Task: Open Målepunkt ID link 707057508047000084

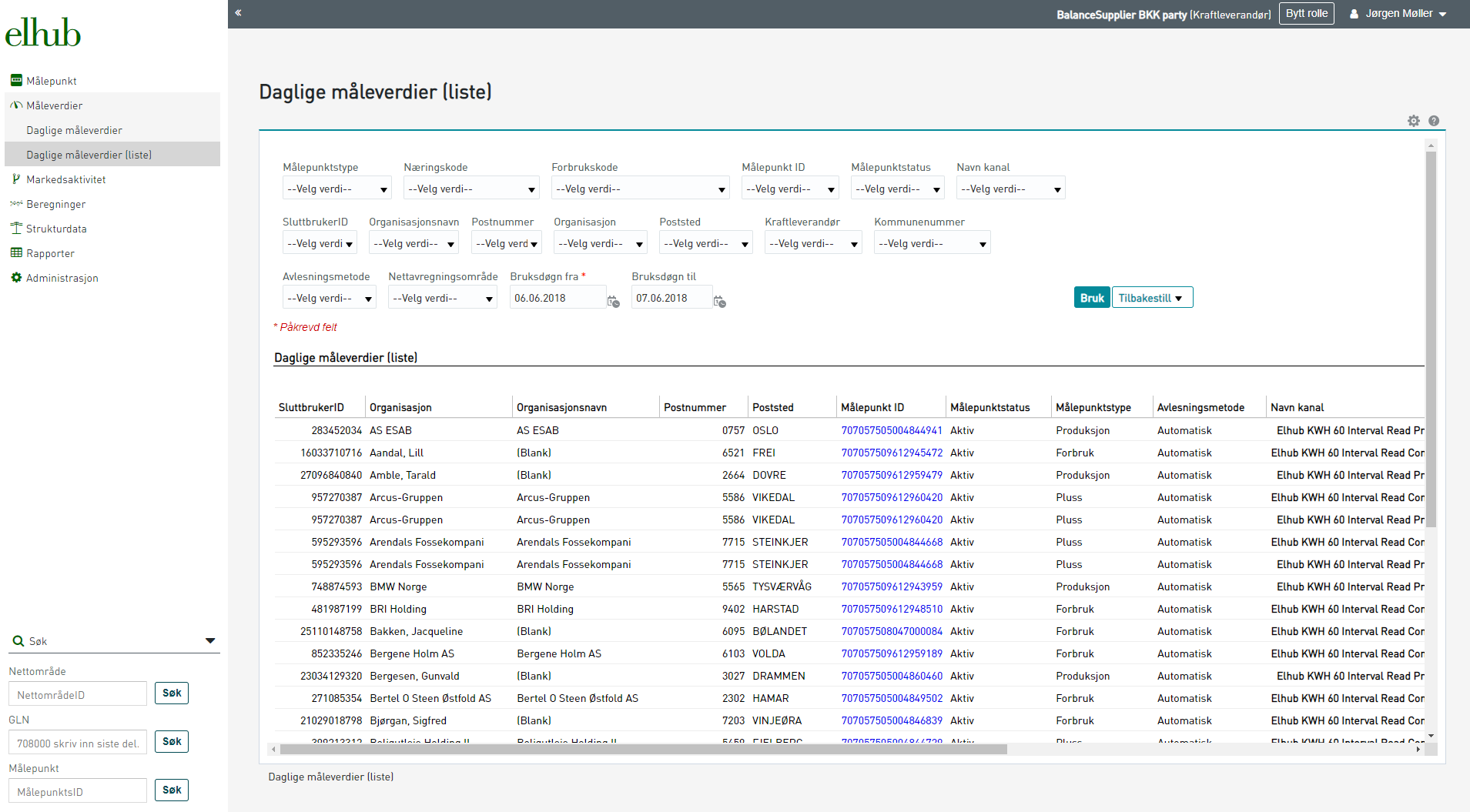Action: [x=892, y=631]
